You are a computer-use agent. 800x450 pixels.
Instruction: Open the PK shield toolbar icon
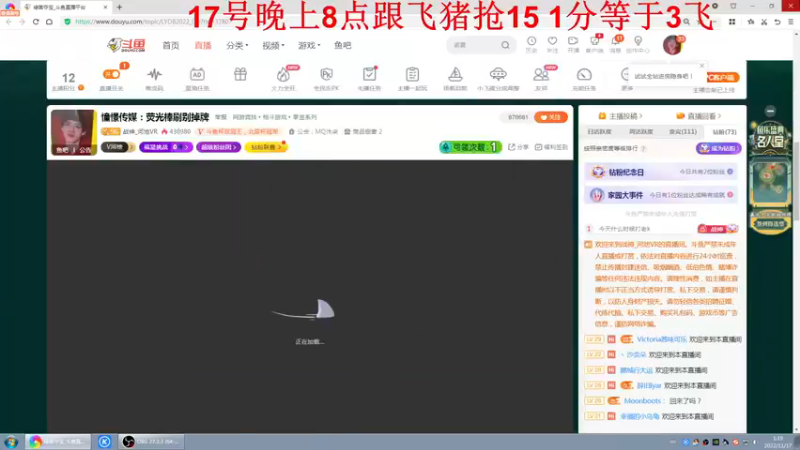click(327, 74)
